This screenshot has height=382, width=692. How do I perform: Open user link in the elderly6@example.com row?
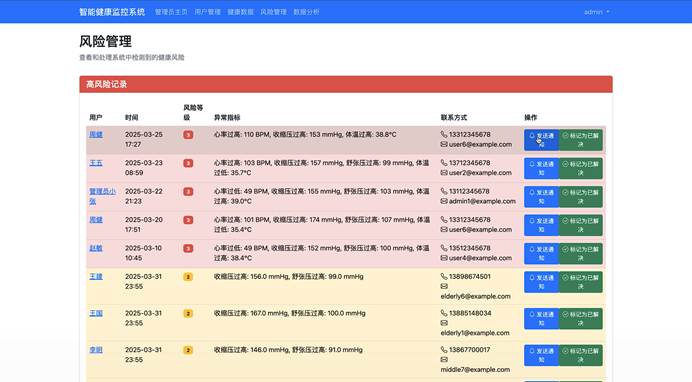pyautogui.click(x=96, y=277)
